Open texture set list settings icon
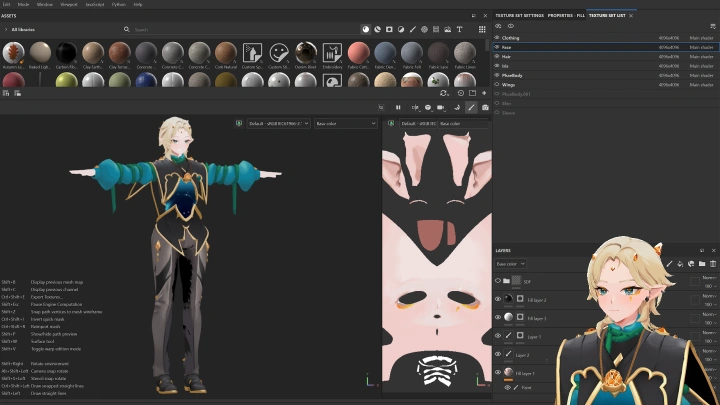This screenshot has width=720, height=405. [713, 26]
